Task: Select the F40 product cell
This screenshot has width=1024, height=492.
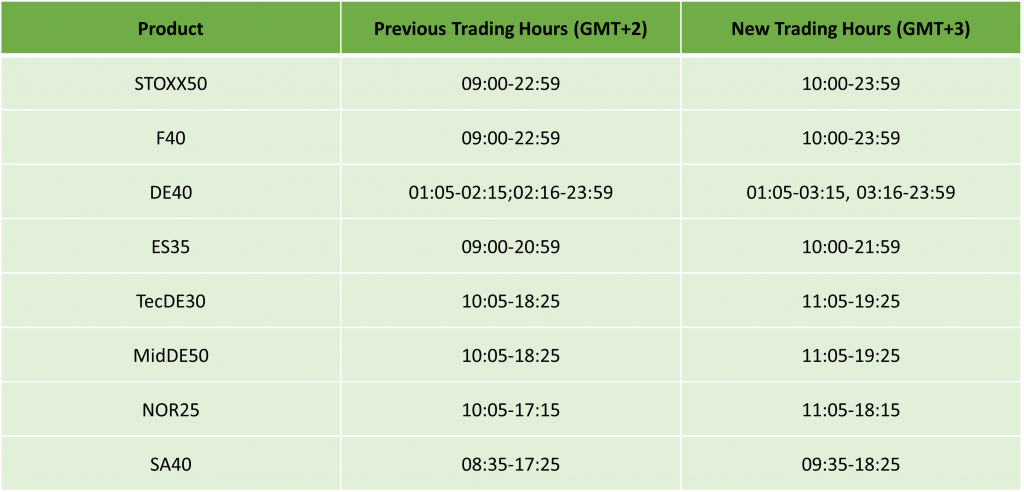Action: pyautogui.click(x=170, y=138)
